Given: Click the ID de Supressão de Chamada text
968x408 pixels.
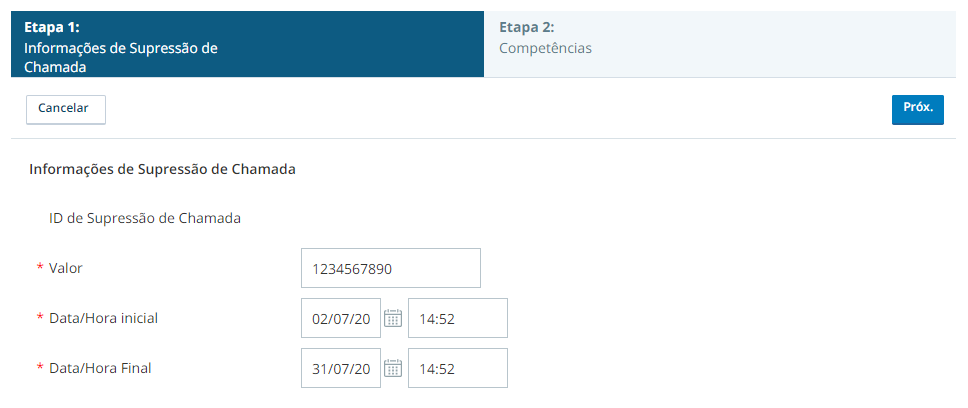Looking at the screenshot, I should (144, 219).
